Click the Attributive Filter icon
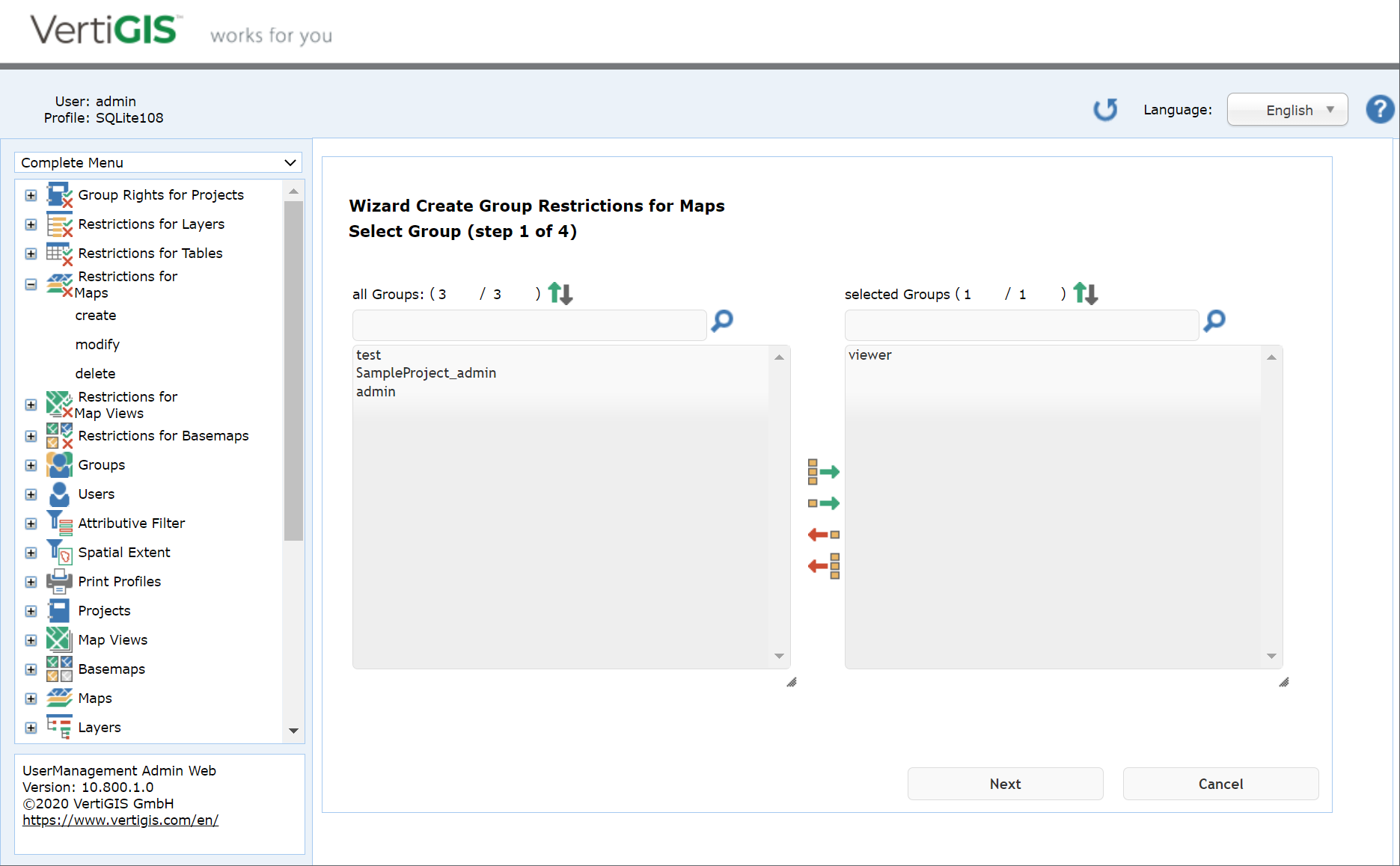The width and height of the screenshot is (1400, 866). 59,522
